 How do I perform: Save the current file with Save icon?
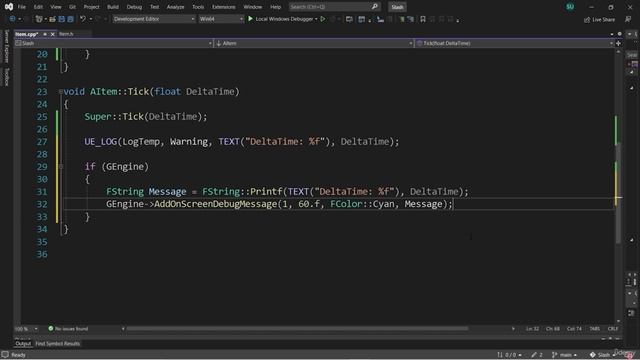[62, 19]
